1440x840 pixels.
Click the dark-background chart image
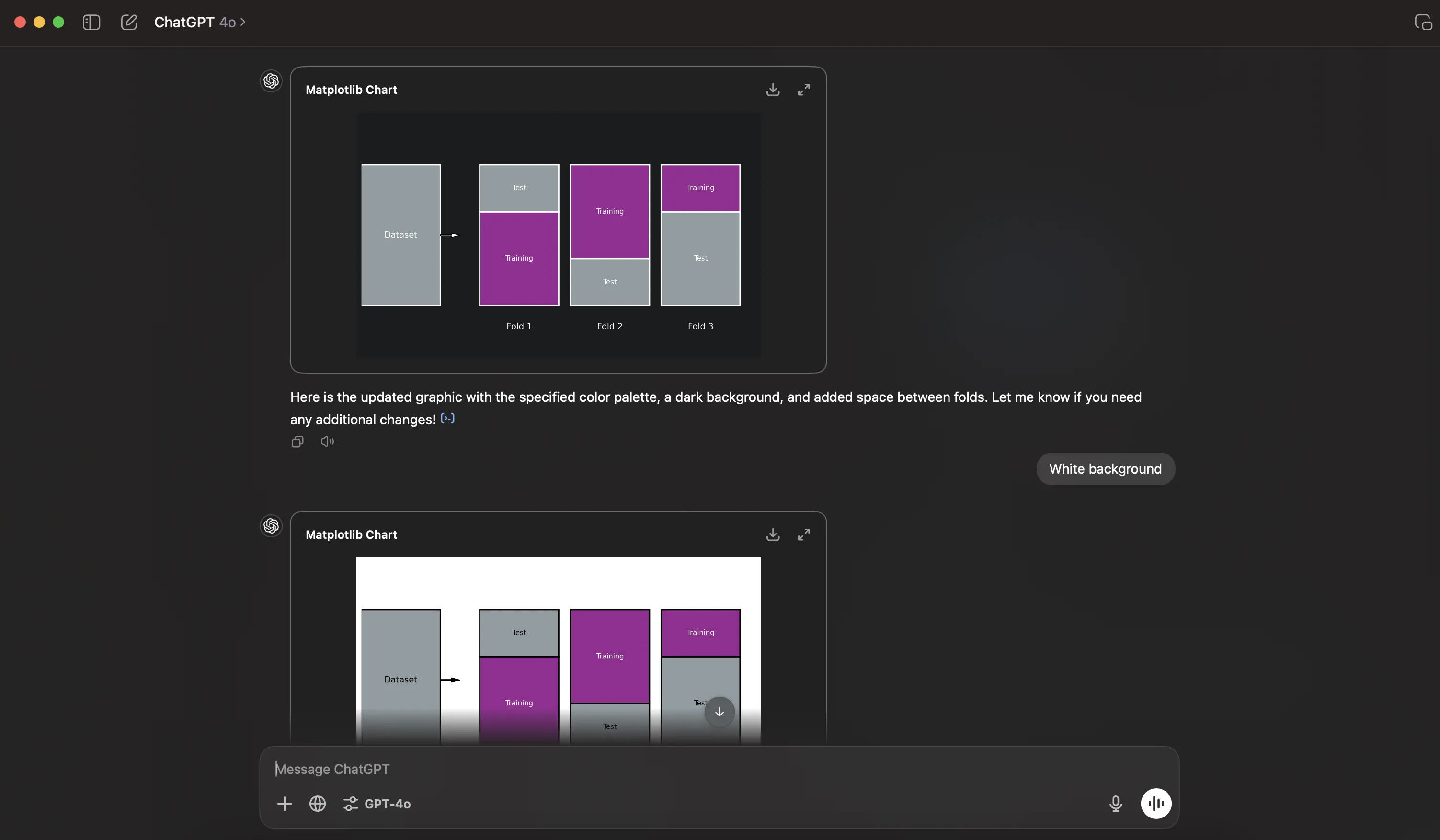point(558,235)
